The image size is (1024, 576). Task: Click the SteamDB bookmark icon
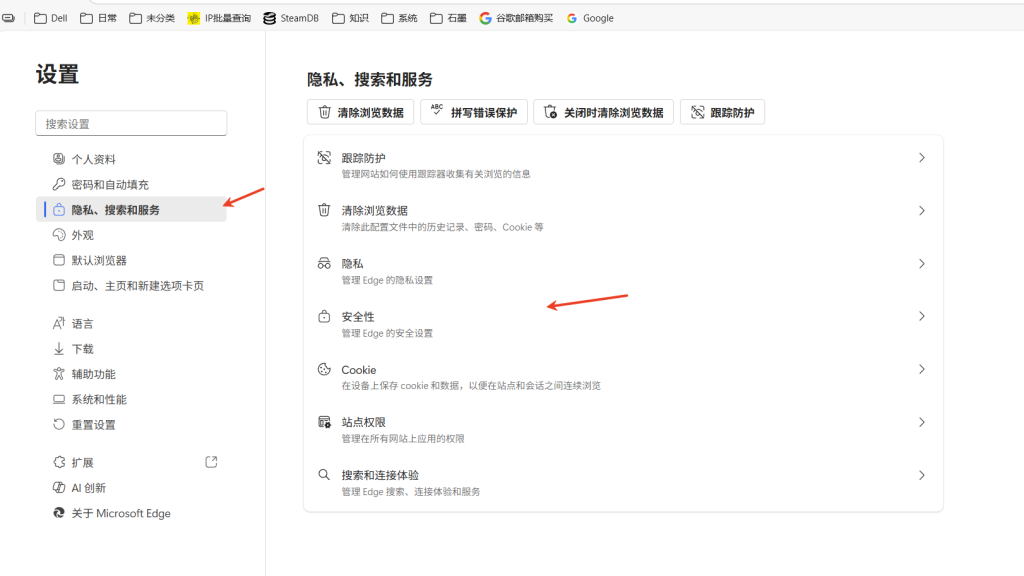pyautogui.click(x=270, y=18)
